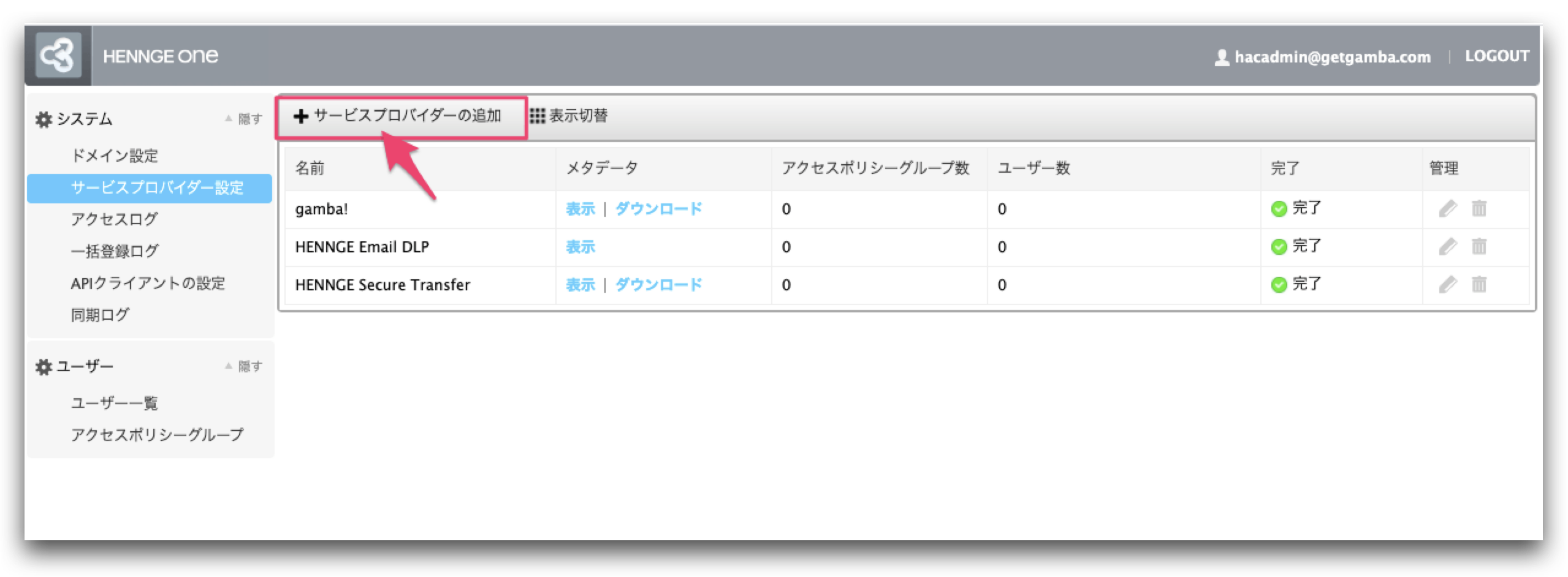The height and width of the screenshot is (577, 1568).
Task: Open 一括登録ログ in the sidebar
Action: coord(115,251)
